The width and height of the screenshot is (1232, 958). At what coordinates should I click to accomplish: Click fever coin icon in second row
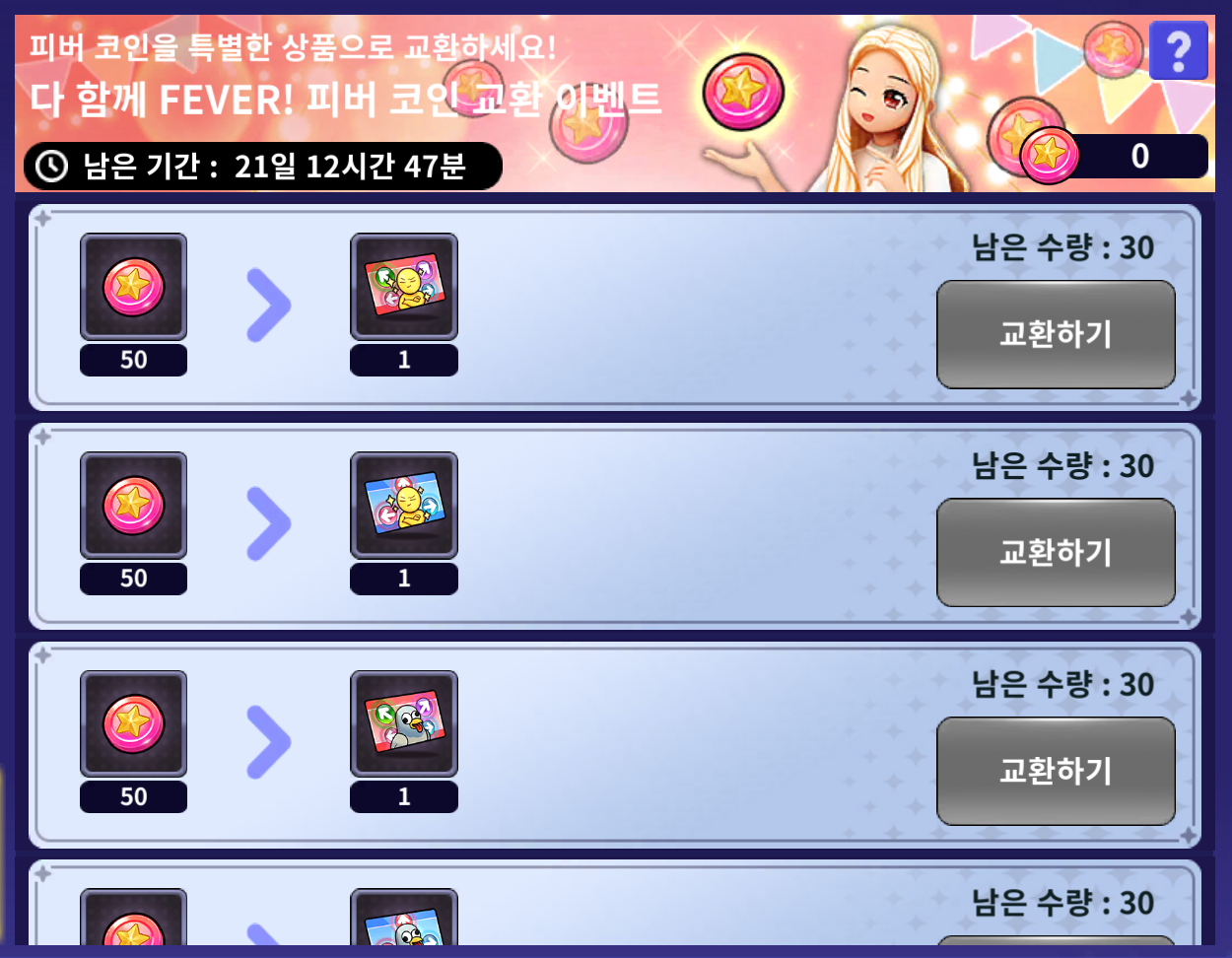click(x=133, y=506)
